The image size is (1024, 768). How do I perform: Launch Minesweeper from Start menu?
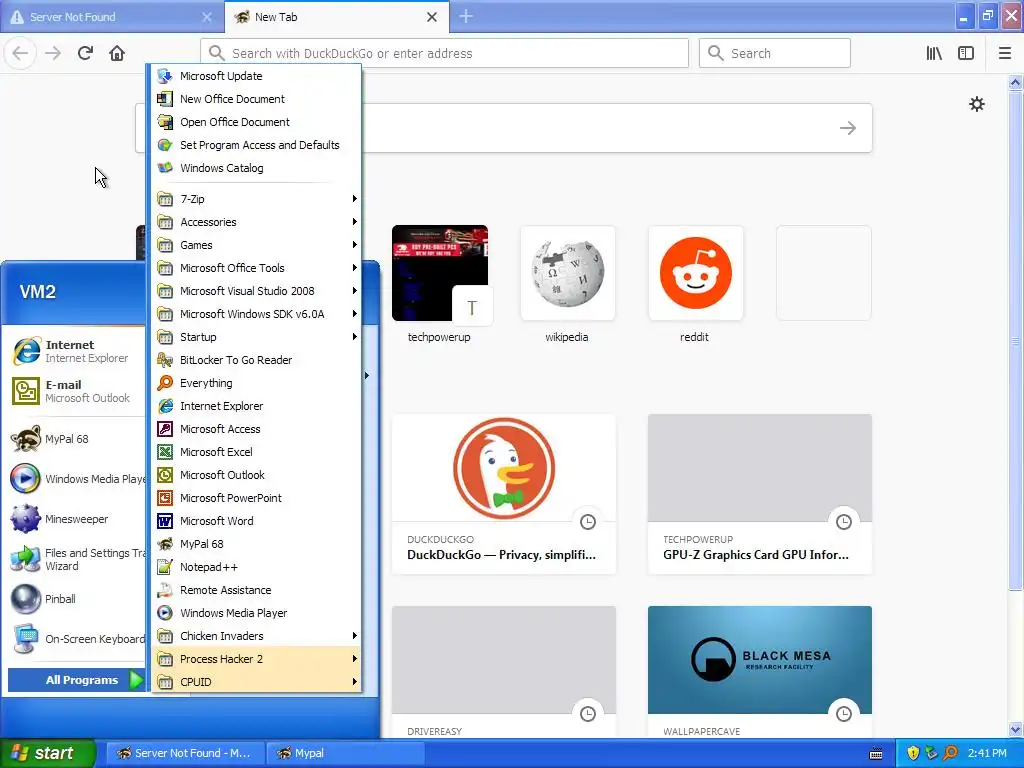point(76,519)
